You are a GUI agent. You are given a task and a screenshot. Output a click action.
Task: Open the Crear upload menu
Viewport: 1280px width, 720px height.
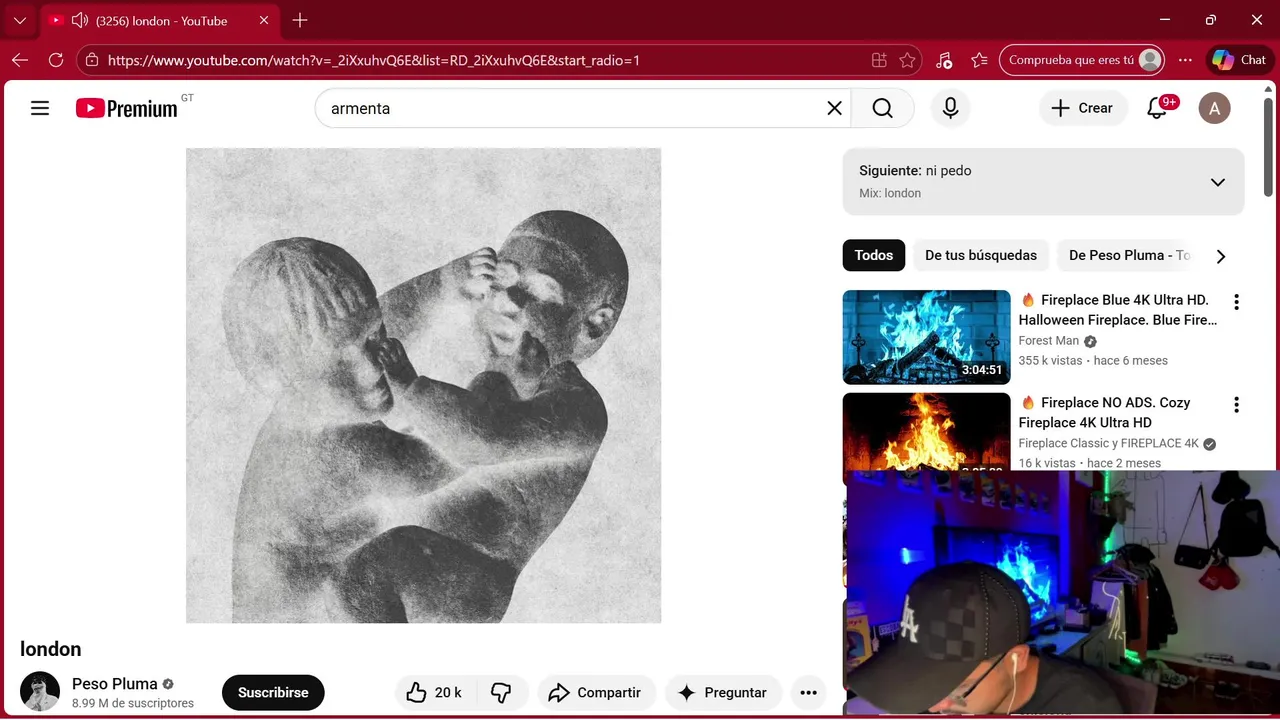pyautogui.click(x=1082, y=108)
